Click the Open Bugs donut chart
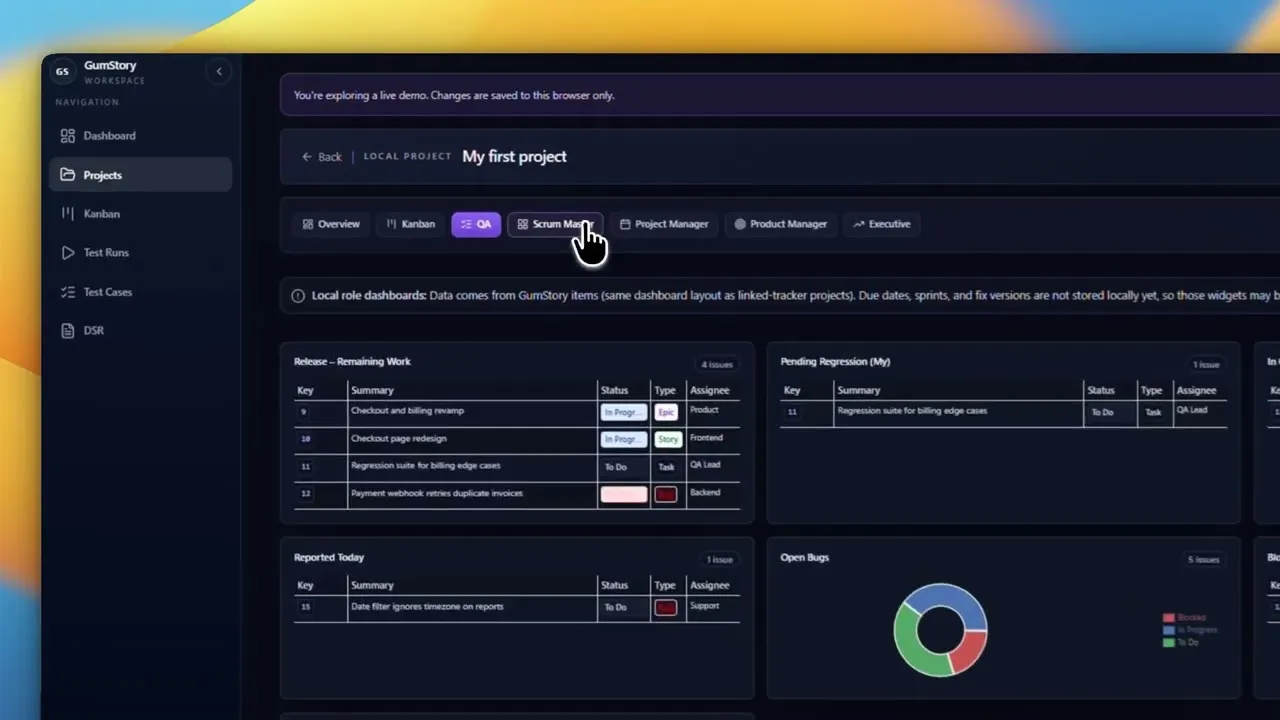This screenshot has width=1280, height=720. click(x=940, y=630)
